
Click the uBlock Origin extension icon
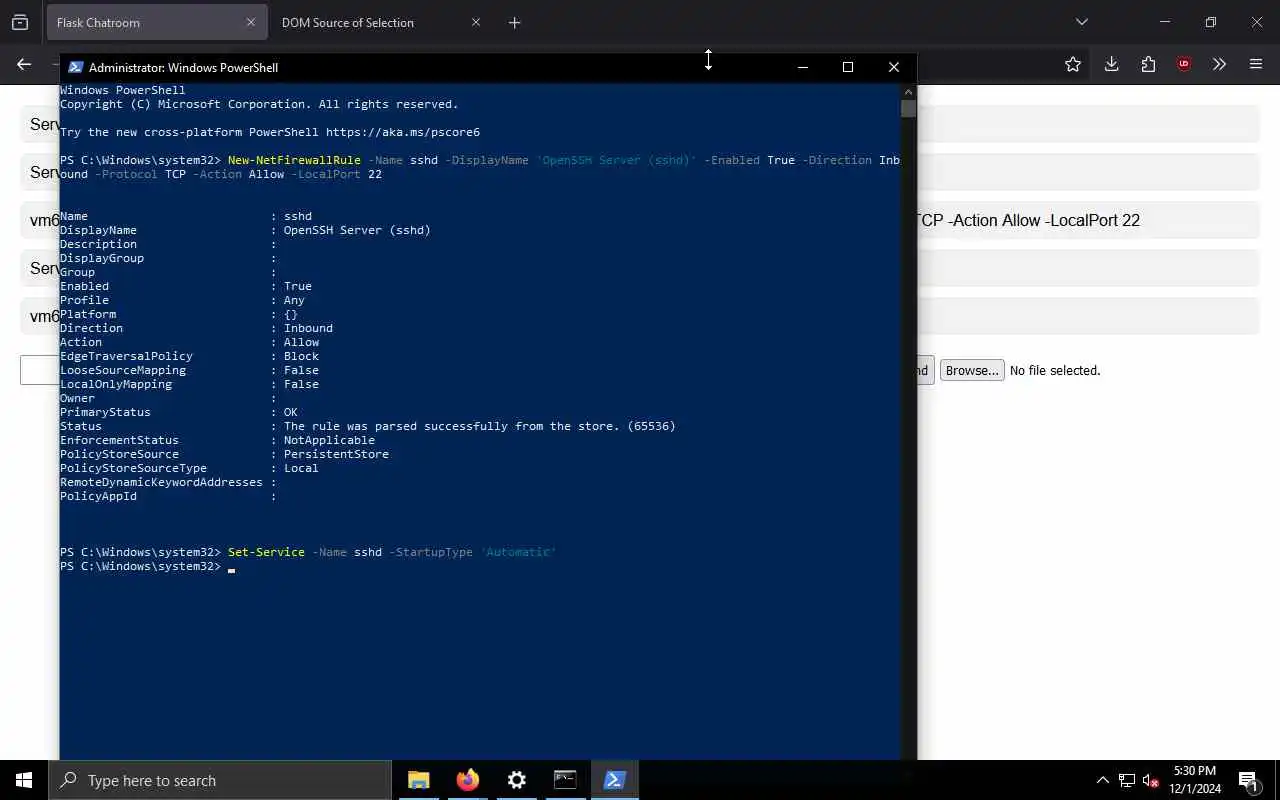tap(1184, 64)
